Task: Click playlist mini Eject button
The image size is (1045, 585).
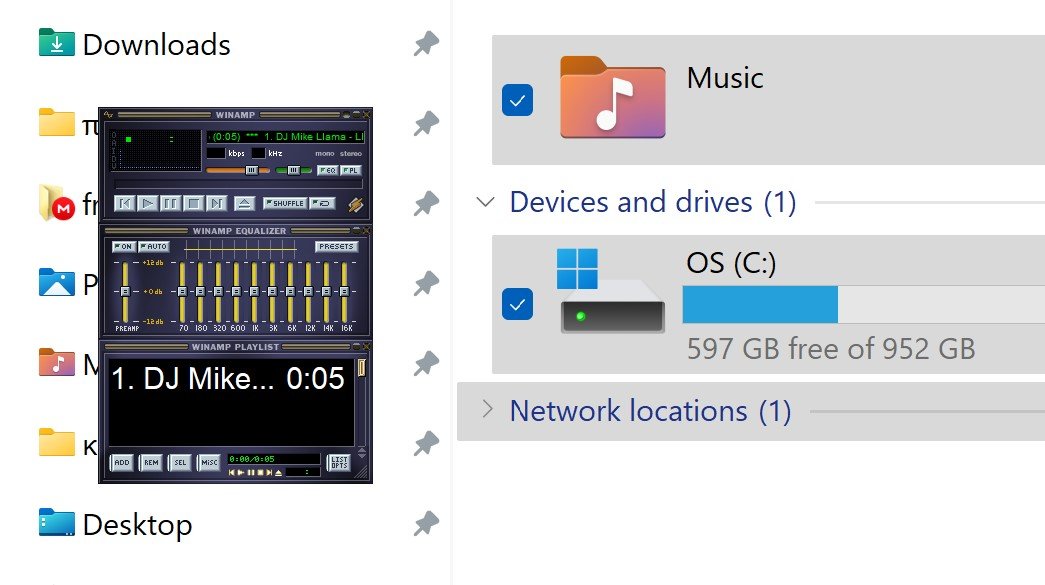Action: pyautogui.click(x=279, y=472)
